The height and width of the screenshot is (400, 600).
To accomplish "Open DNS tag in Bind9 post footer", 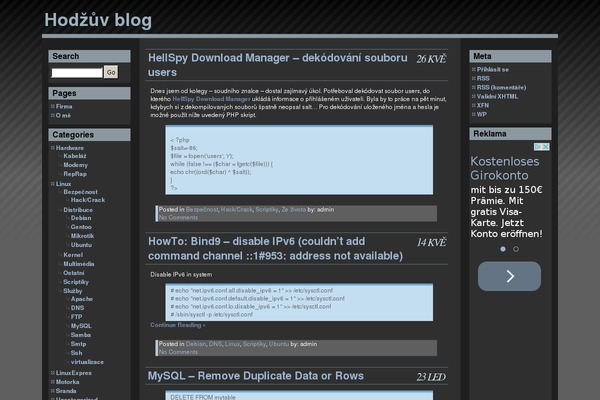I will [x=215, y=344].
